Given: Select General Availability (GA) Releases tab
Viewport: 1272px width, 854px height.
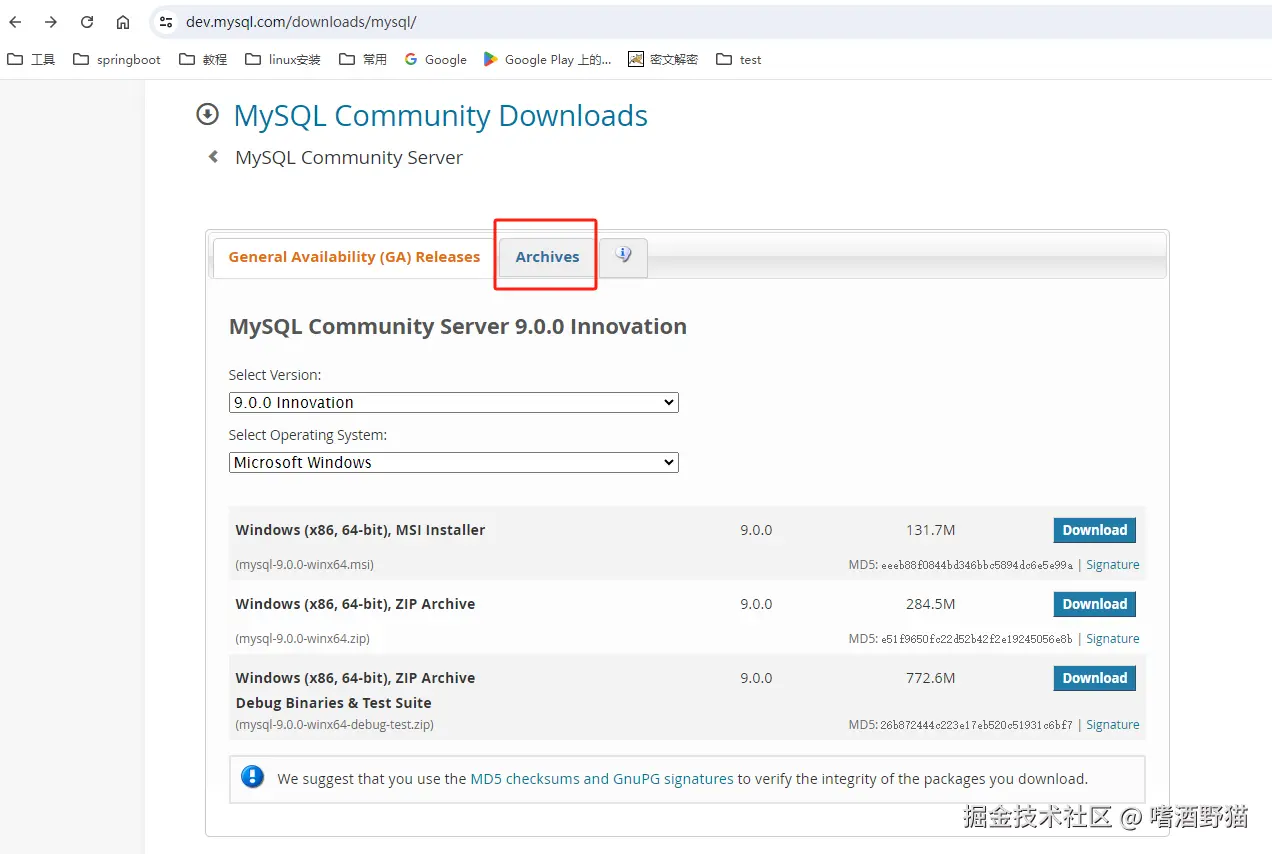Looking at the screenshot, I should pos(354,257).
